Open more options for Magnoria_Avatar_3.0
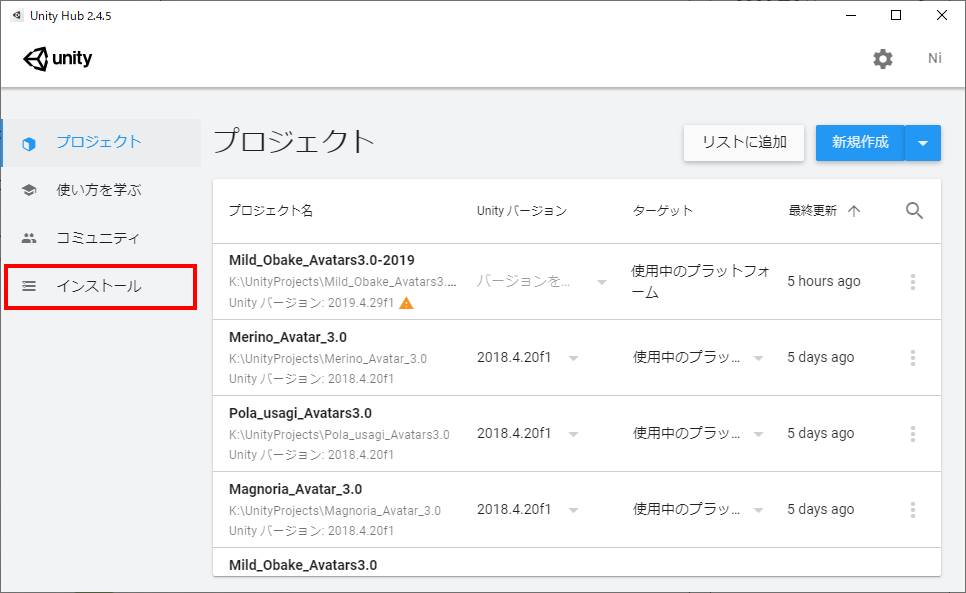 [x=913, y=509]
